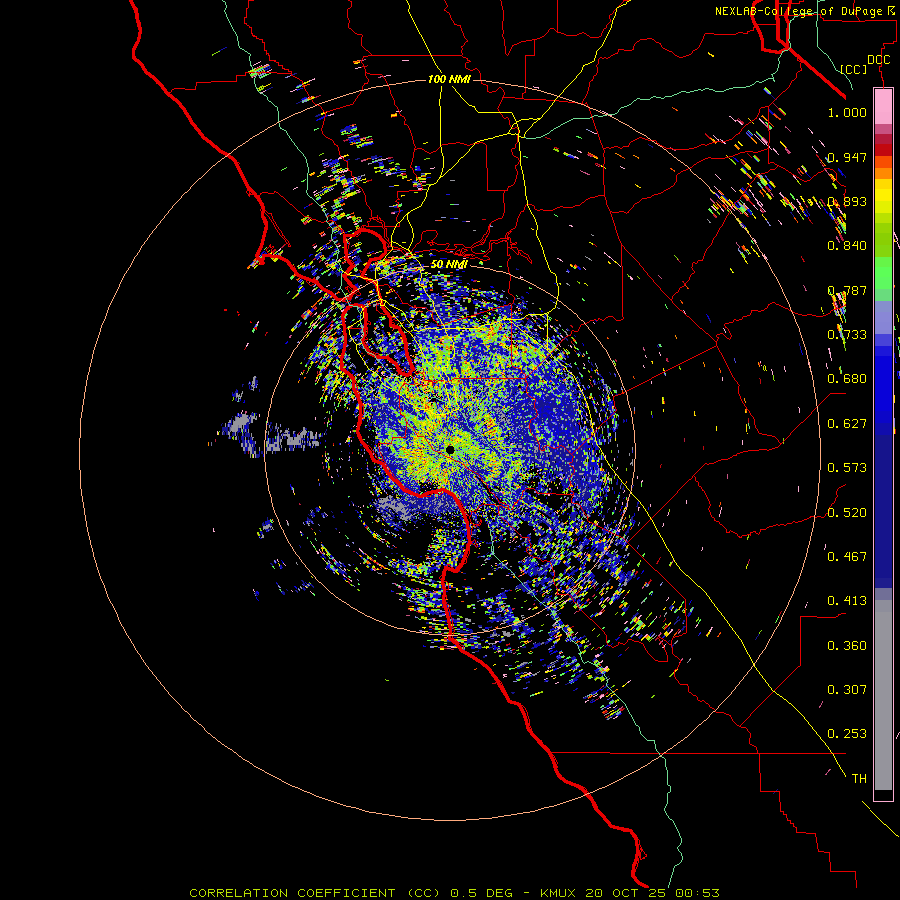Select the 0.627 scale value
Viewport: 900px width, 900px height.
(847, 424)
